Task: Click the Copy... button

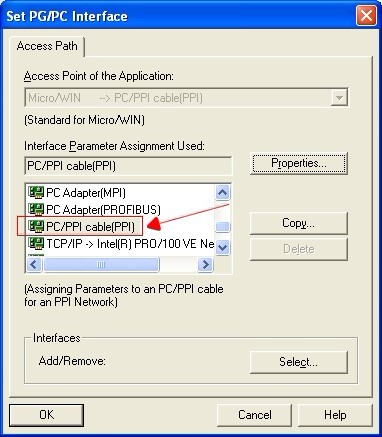Action: pos(299,223)
